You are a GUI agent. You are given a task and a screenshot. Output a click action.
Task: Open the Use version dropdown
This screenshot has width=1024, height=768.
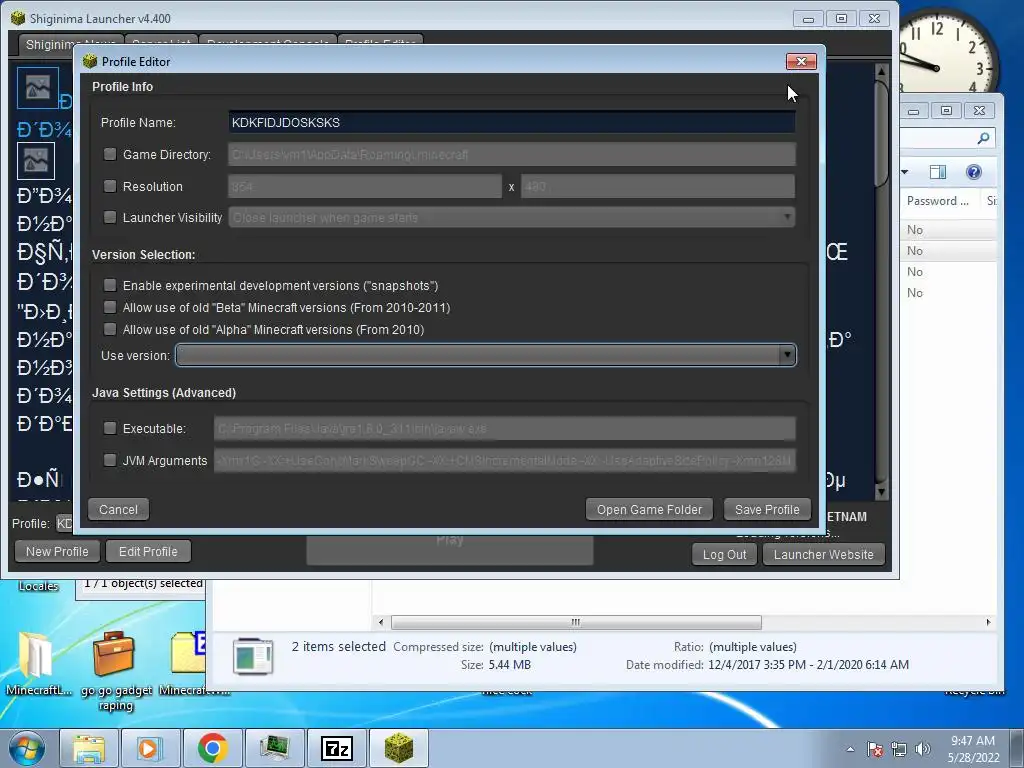tap(486, 355)
